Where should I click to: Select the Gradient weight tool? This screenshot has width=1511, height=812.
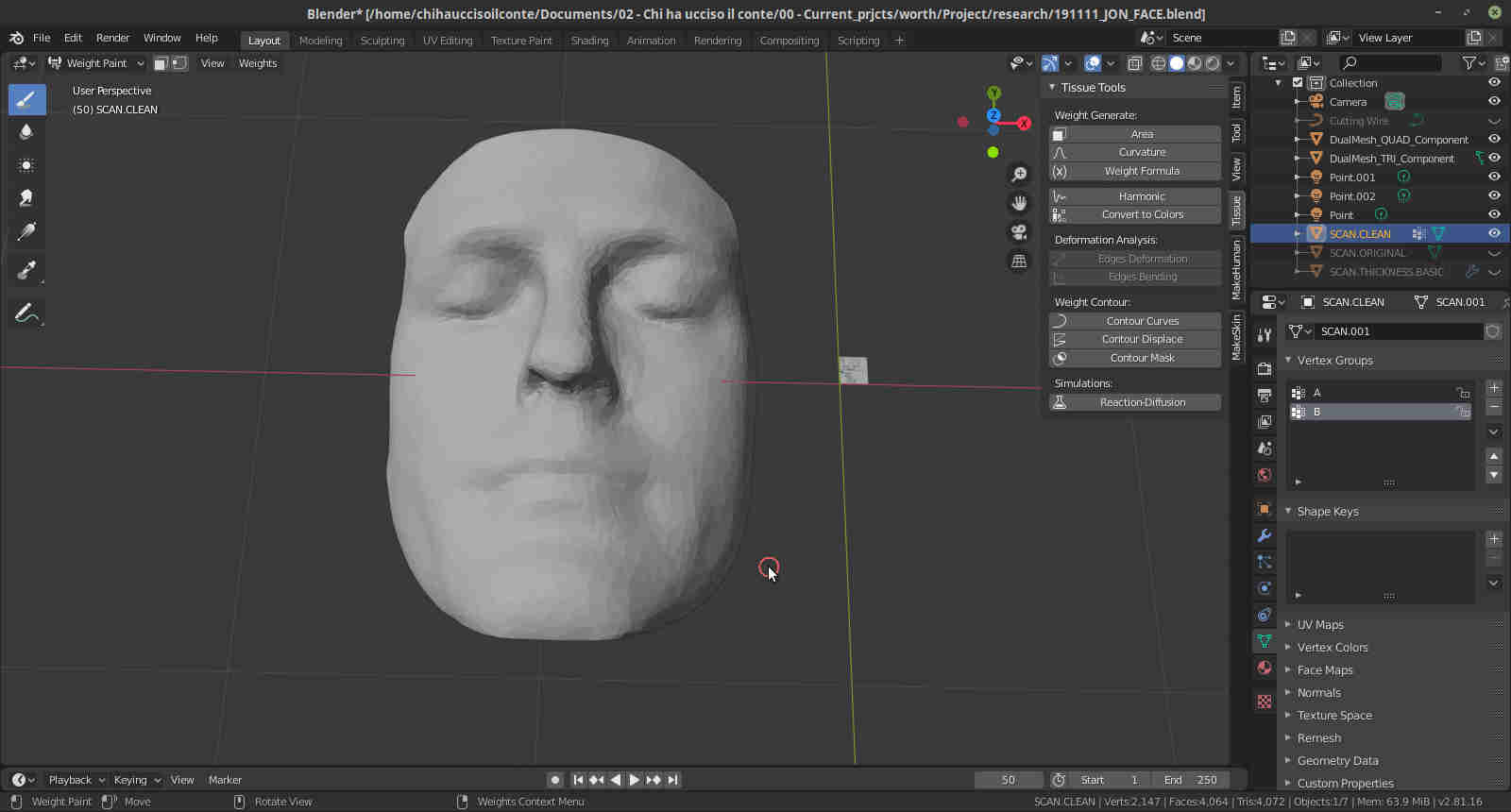(26, 231)
